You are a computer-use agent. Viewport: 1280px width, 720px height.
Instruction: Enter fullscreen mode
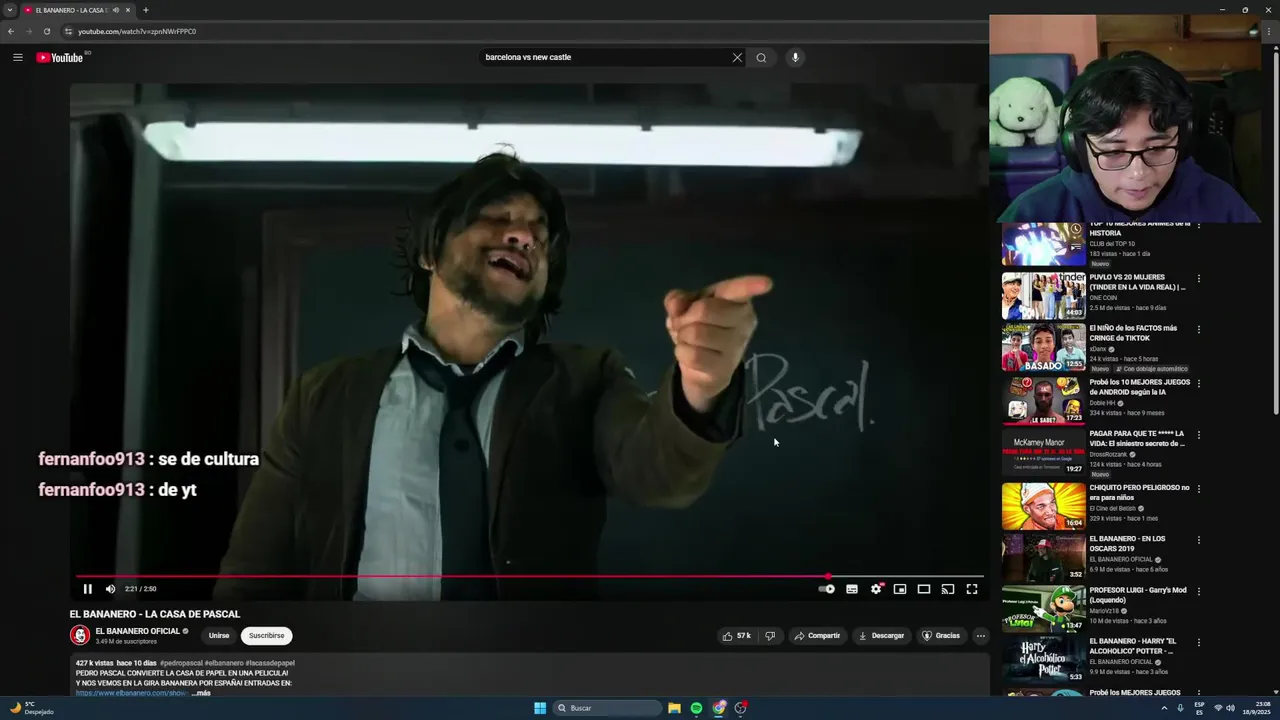[x=972, y=589]
